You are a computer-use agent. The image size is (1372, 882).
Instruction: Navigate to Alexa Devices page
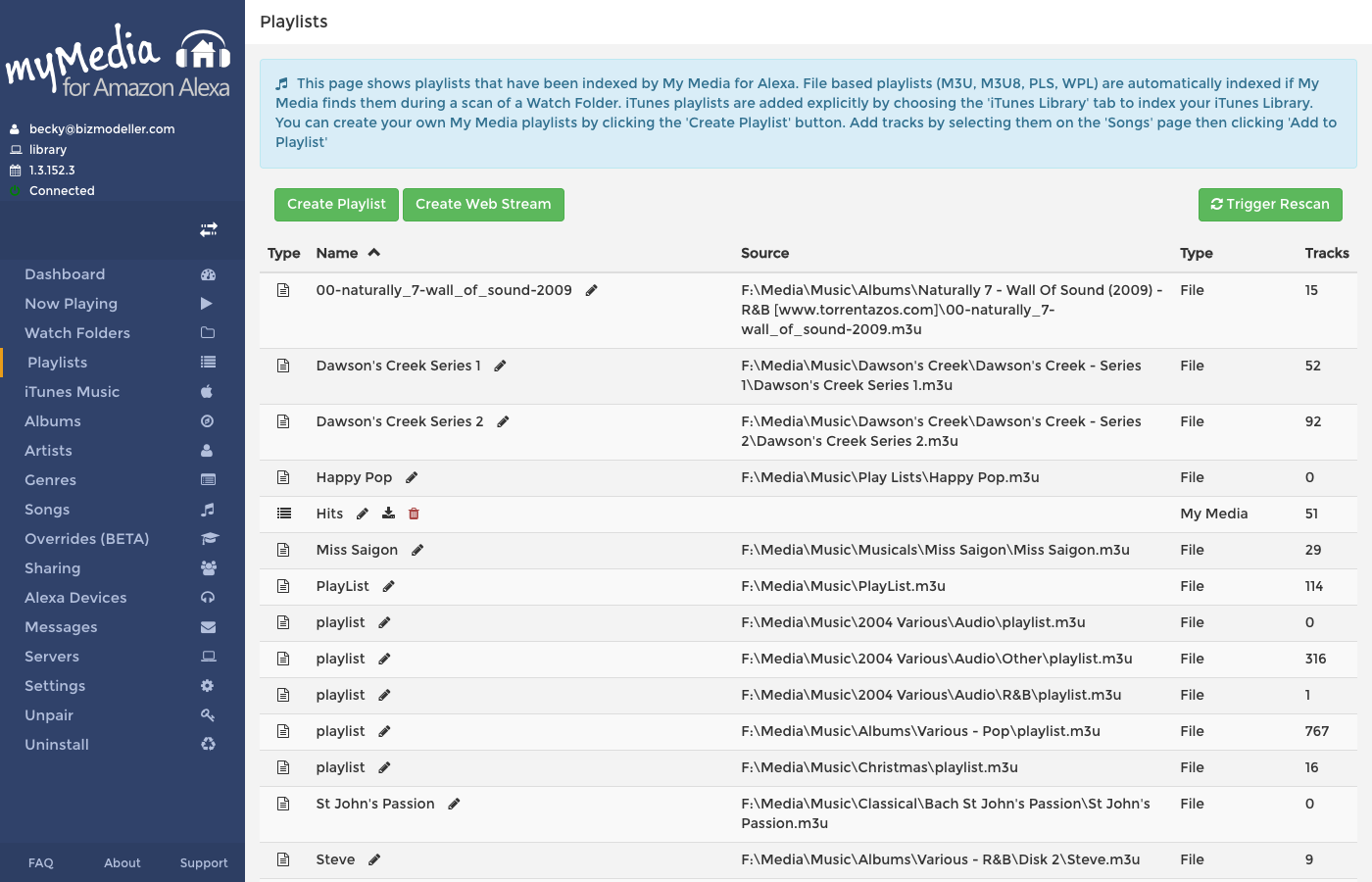[x=75, y=598]
